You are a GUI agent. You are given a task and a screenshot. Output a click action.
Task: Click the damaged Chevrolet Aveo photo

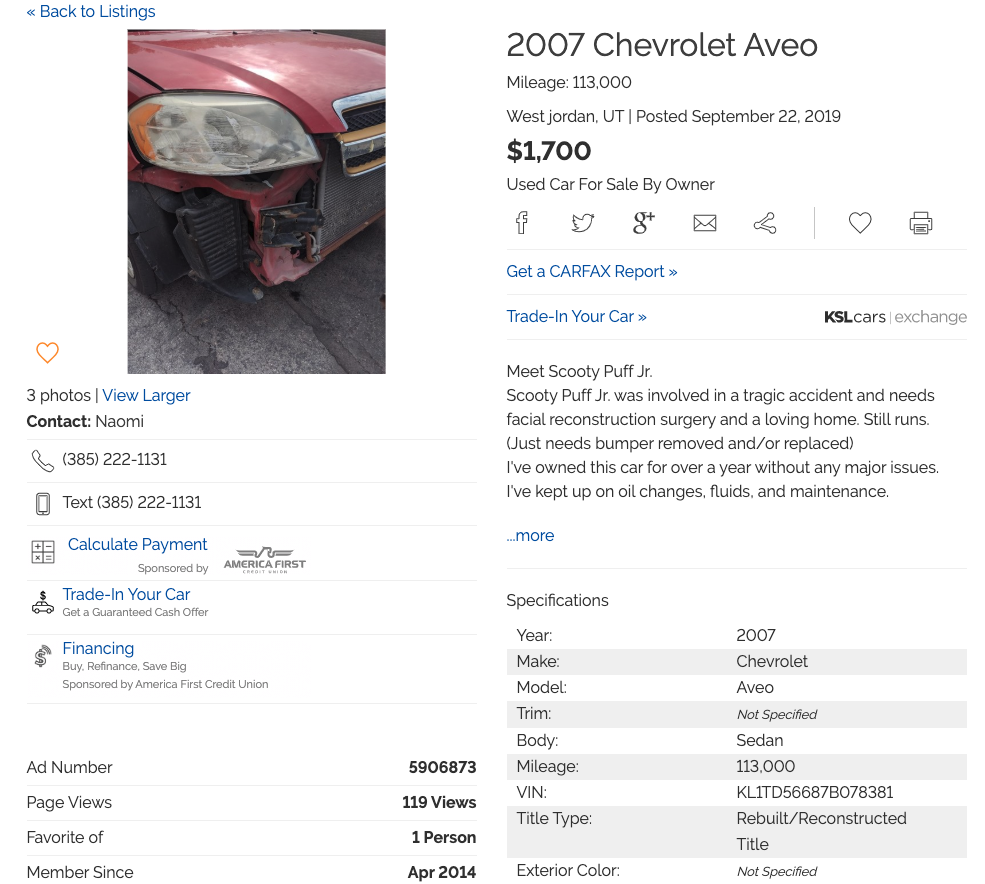tap(256, 202)
